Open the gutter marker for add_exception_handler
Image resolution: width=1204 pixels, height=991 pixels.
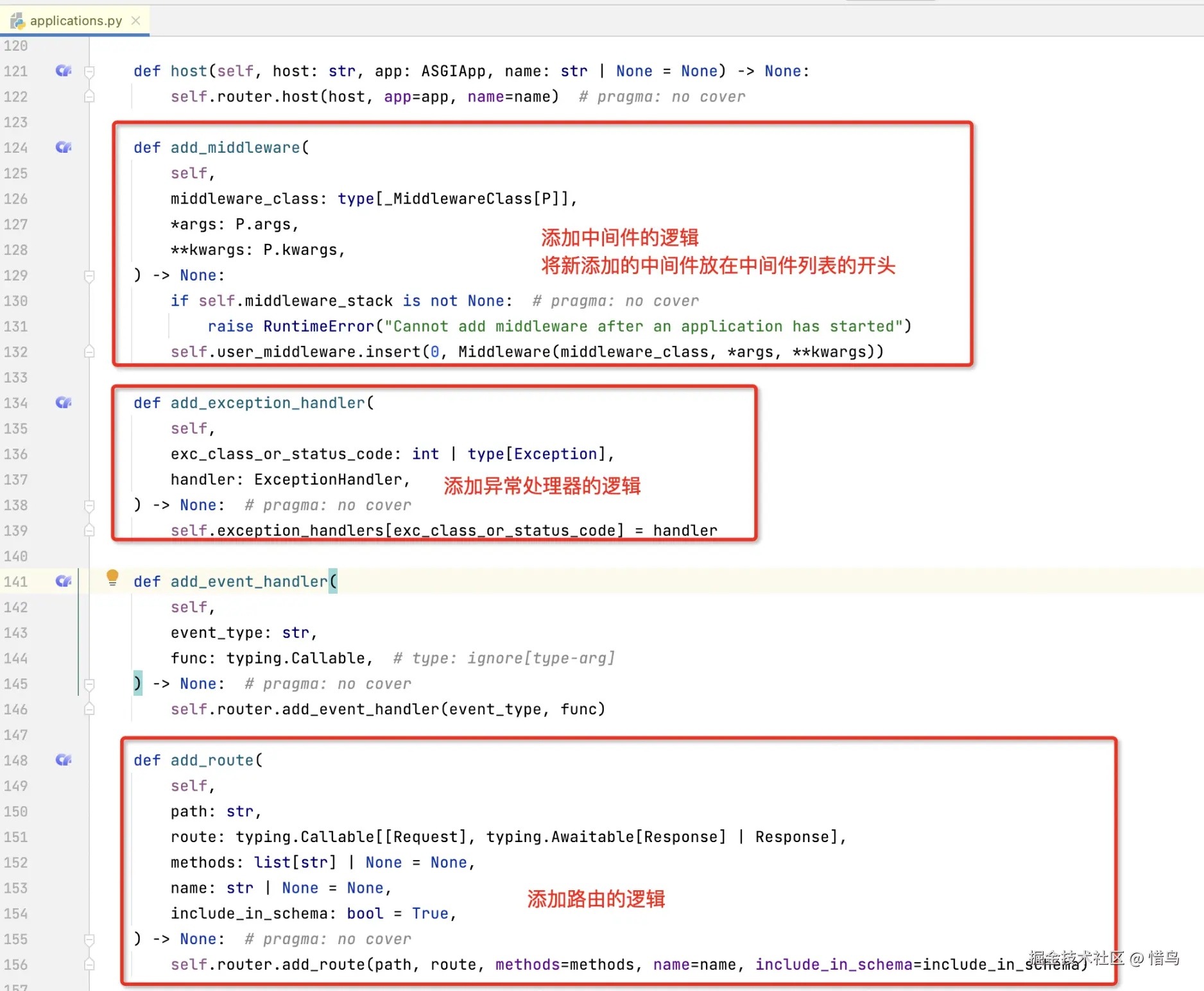(63, 402)
